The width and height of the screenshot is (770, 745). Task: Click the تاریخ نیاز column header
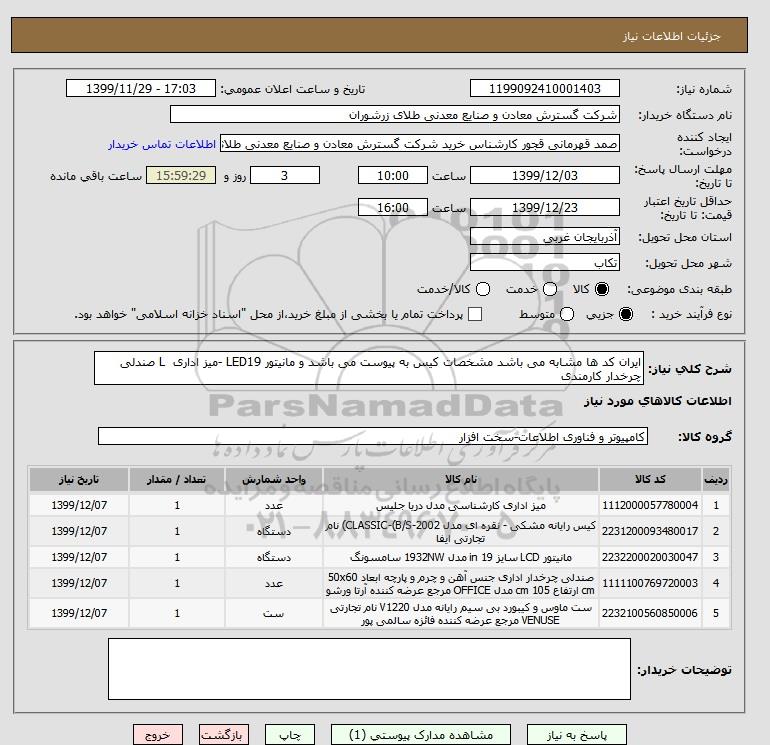click(79, 479)
